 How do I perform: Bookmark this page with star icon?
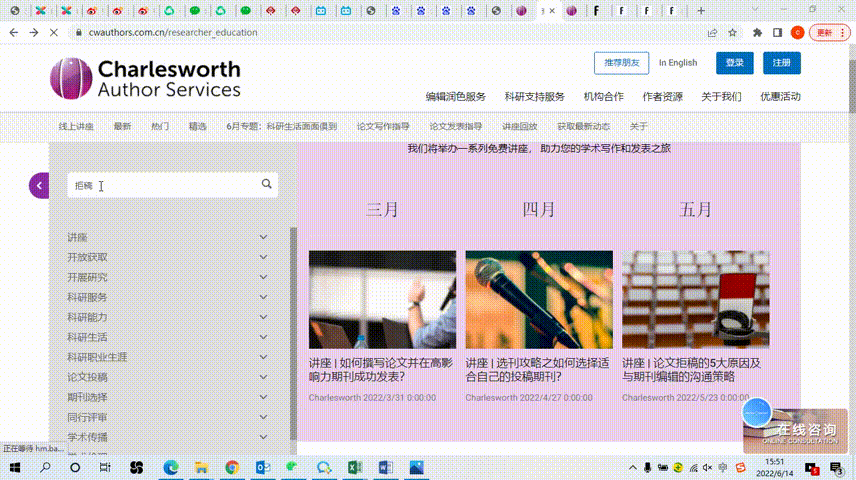click(733, 33)
